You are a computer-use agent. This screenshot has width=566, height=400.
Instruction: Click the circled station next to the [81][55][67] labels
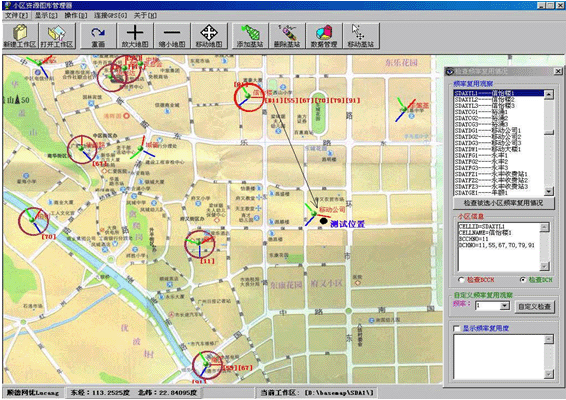click(x=248, y=97)
